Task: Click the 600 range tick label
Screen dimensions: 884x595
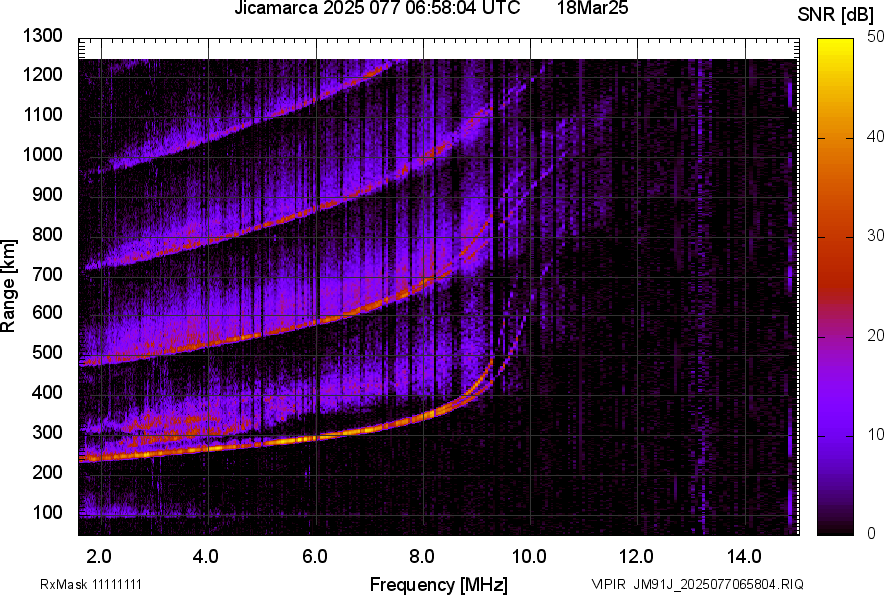Action: coord(47,312)
